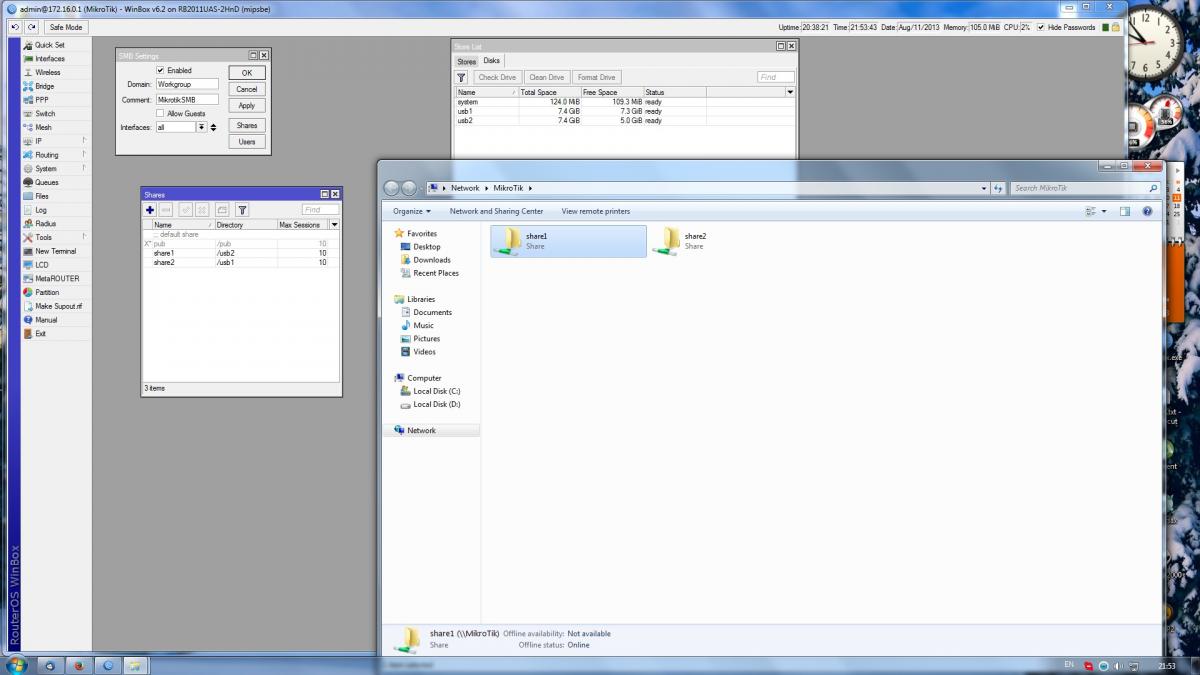Click the filter funnel icon in Shares window
The image size is (1200, 675).
click(242, 210)
